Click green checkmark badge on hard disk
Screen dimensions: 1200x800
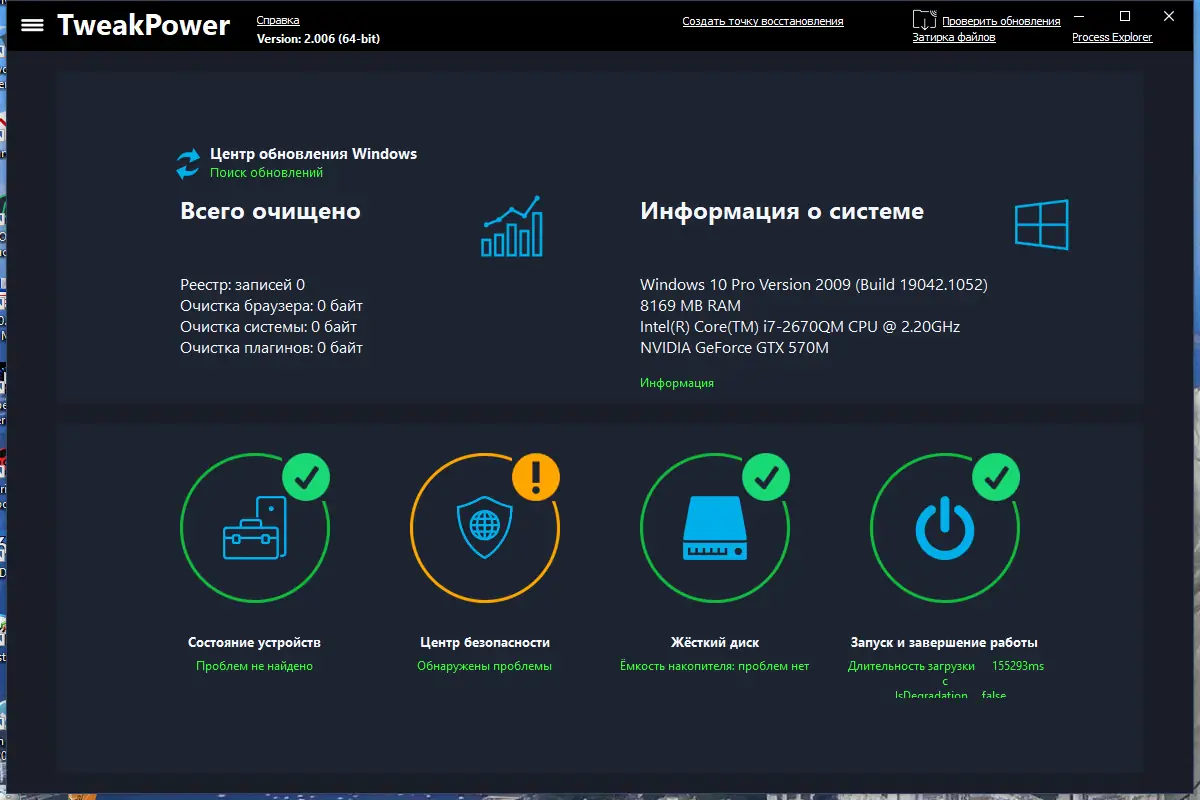click(767, 476)
